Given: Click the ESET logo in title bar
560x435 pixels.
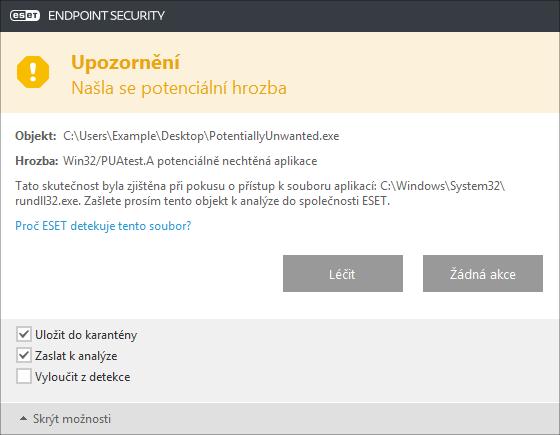Looking at the screenshot, I should pyautogui.click(x=25, y=16).
